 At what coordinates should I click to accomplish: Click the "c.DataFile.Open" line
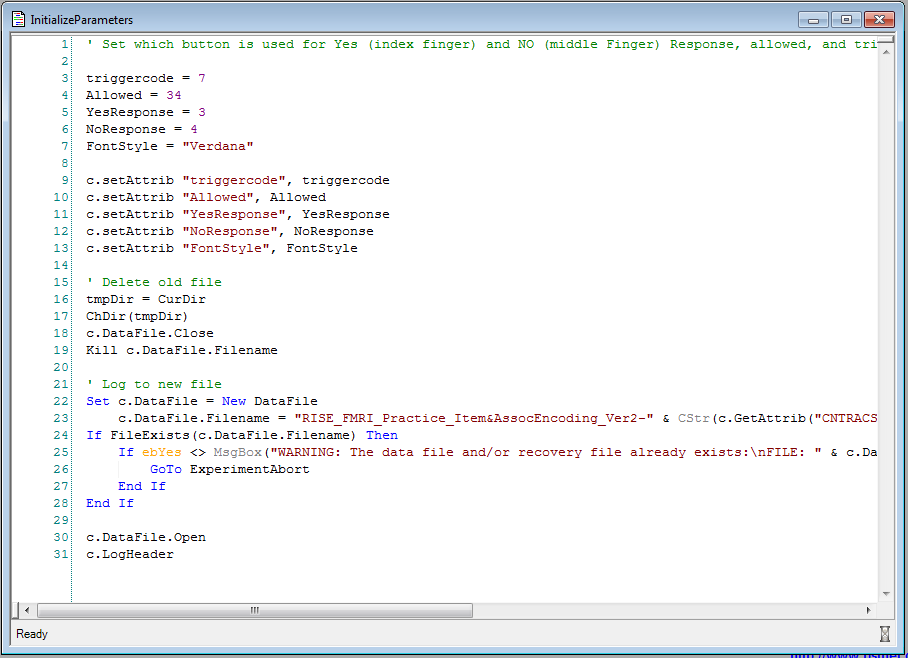[x=146, y=537]
